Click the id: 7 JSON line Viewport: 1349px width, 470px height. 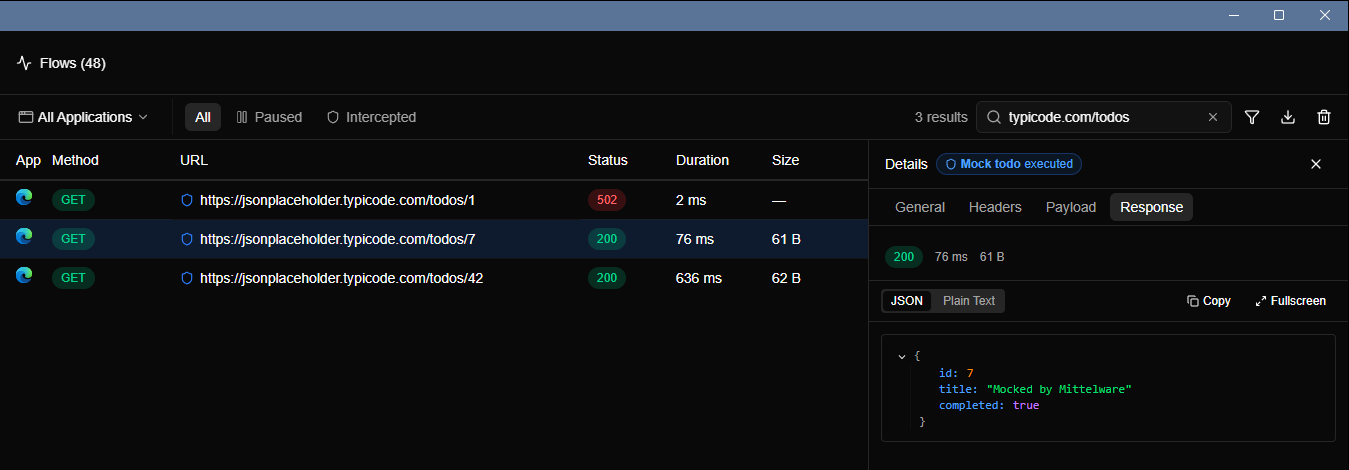click(x=956, y=372)
